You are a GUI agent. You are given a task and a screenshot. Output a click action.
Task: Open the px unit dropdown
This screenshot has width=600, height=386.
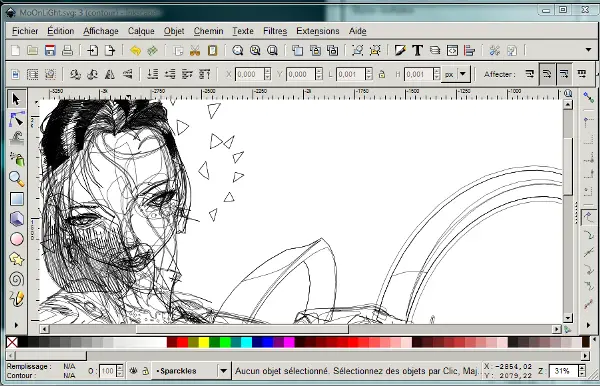tap(456, 74)
